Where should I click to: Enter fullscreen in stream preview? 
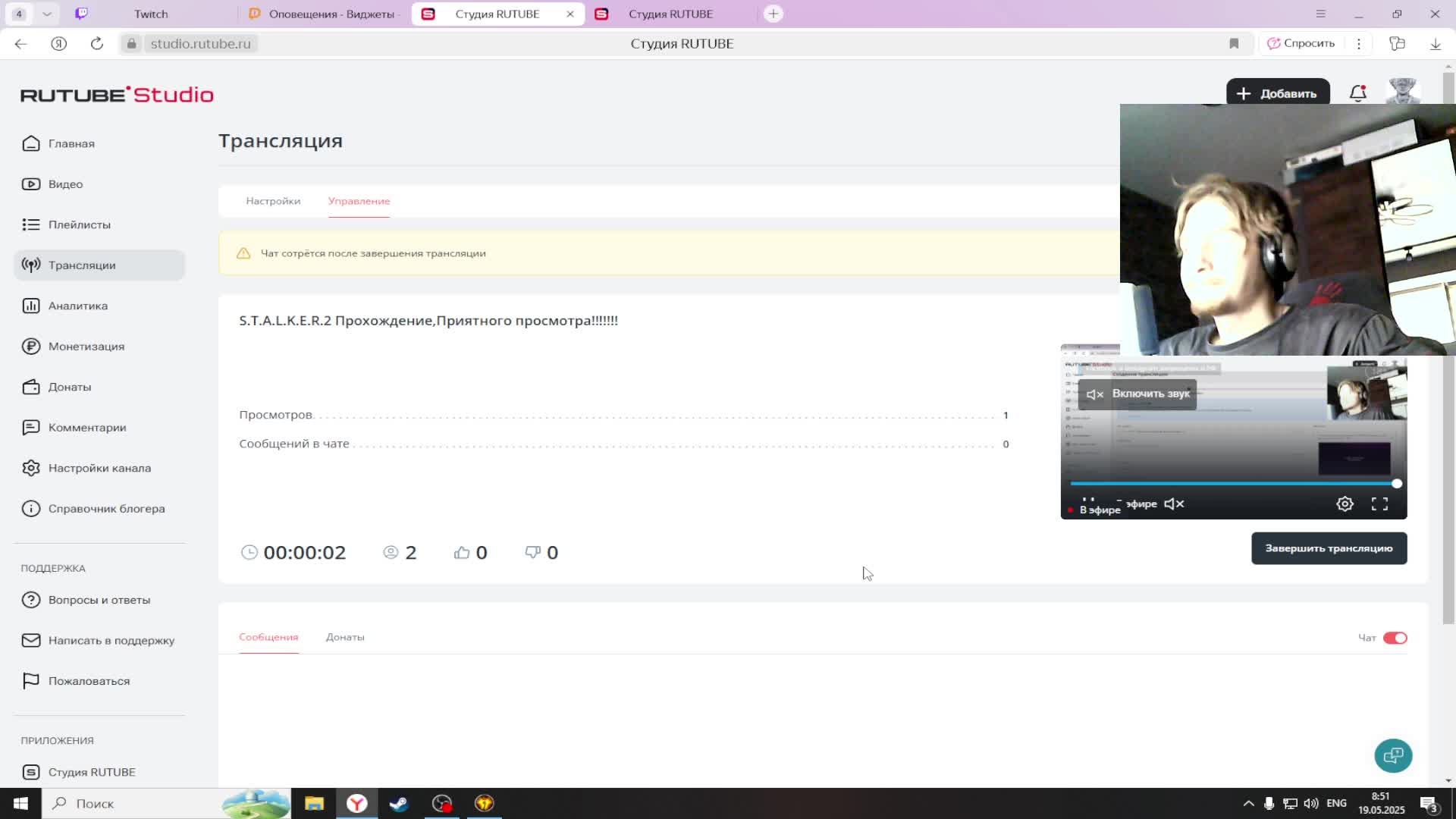tap(1379, 504)
